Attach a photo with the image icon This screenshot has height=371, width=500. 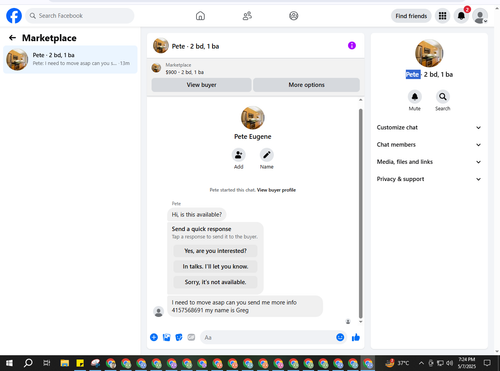click(166, 337)
